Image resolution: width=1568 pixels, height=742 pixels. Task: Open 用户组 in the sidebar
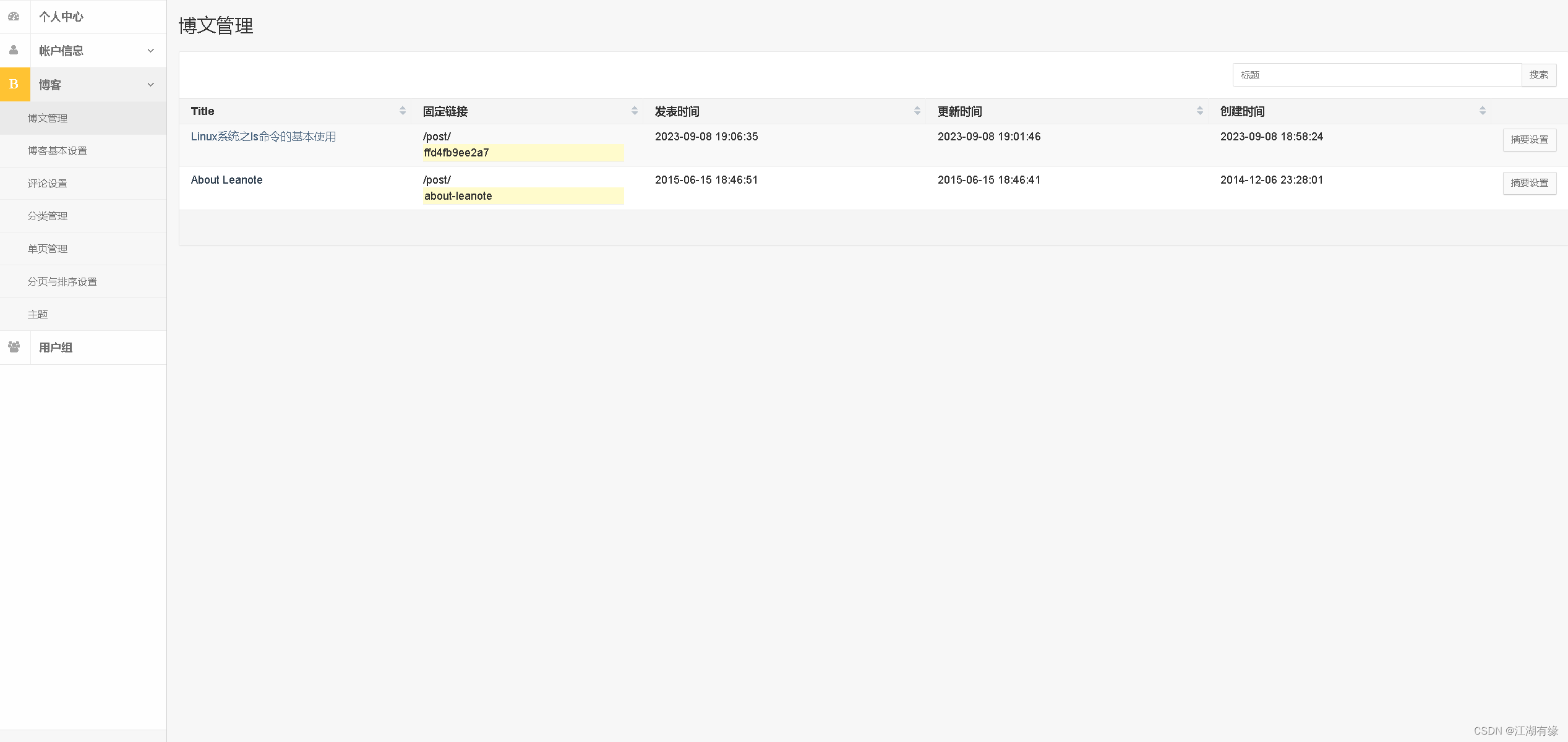(83, 348)
